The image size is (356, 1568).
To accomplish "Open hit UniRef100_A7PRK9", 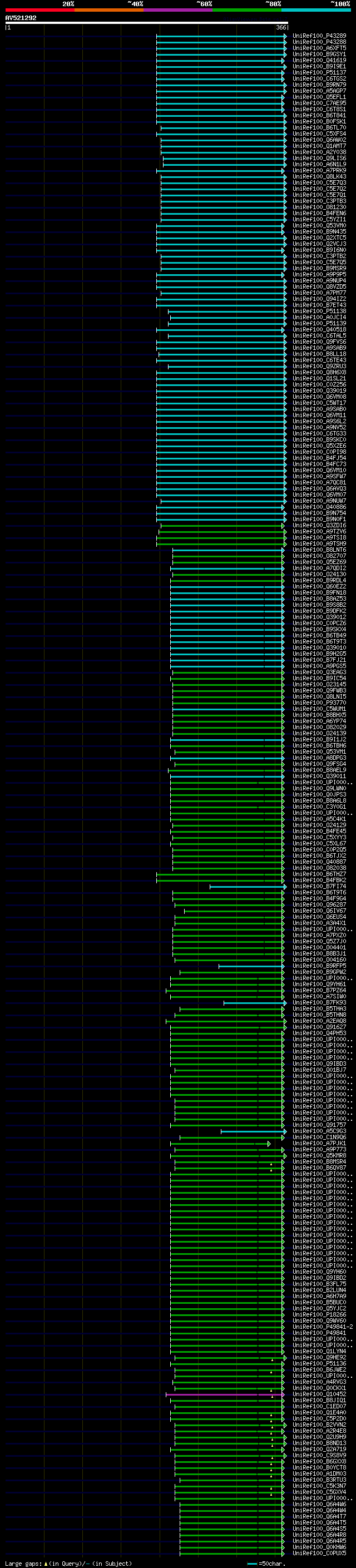I will (319, 170).
